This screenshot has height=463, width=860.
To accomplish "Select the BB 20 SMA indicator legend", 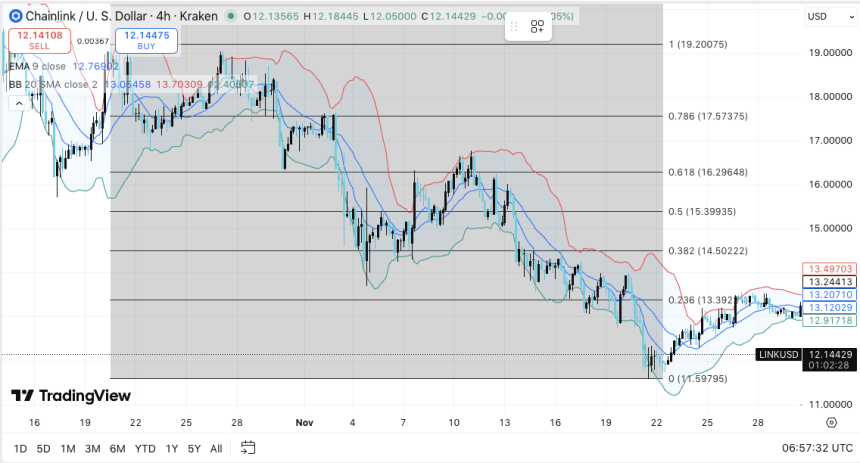I will pyautogui.click(x=50, y=84).
